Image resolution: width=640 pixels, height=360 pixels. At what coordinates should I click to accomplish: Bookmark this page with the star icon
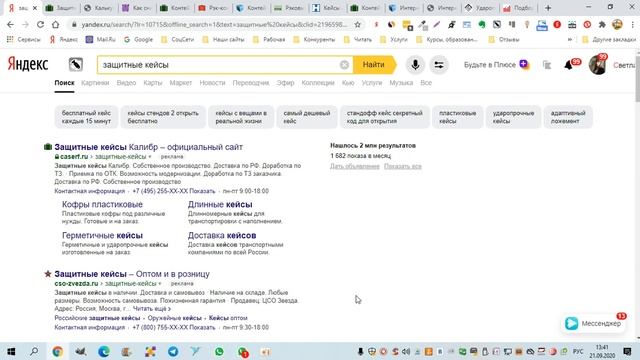pos(358,24)
